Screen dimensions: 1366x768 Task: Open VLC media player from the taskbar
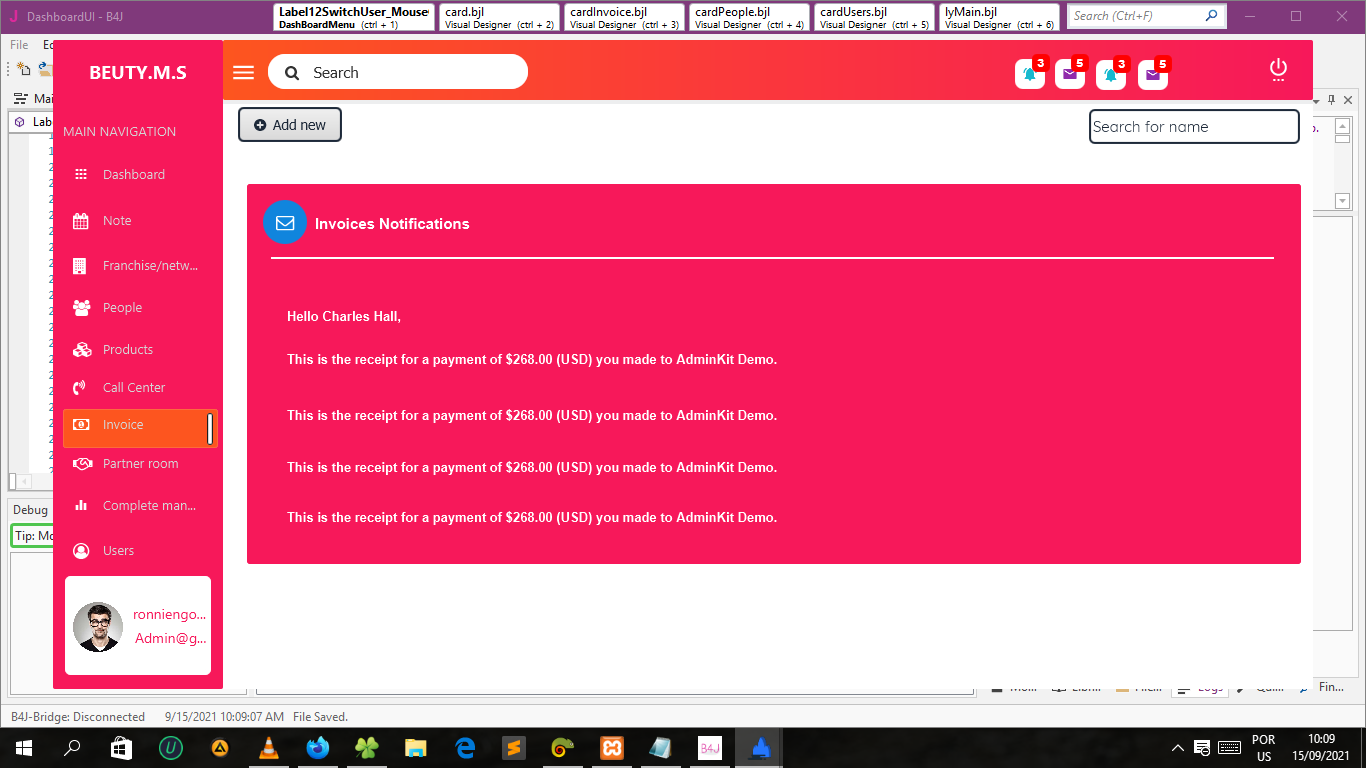click(x=267, y=748)
